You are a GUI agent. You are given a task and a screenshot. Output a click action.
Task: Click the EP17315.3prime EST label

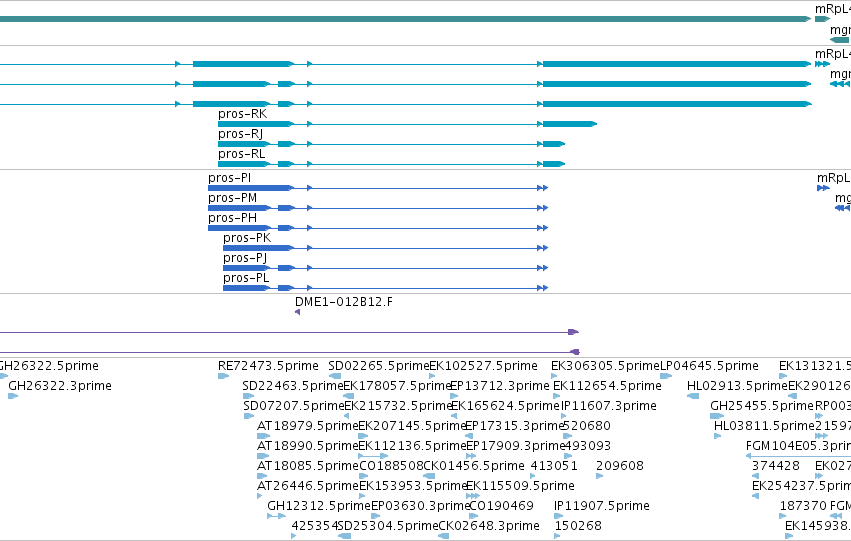[x=515, y=427]
